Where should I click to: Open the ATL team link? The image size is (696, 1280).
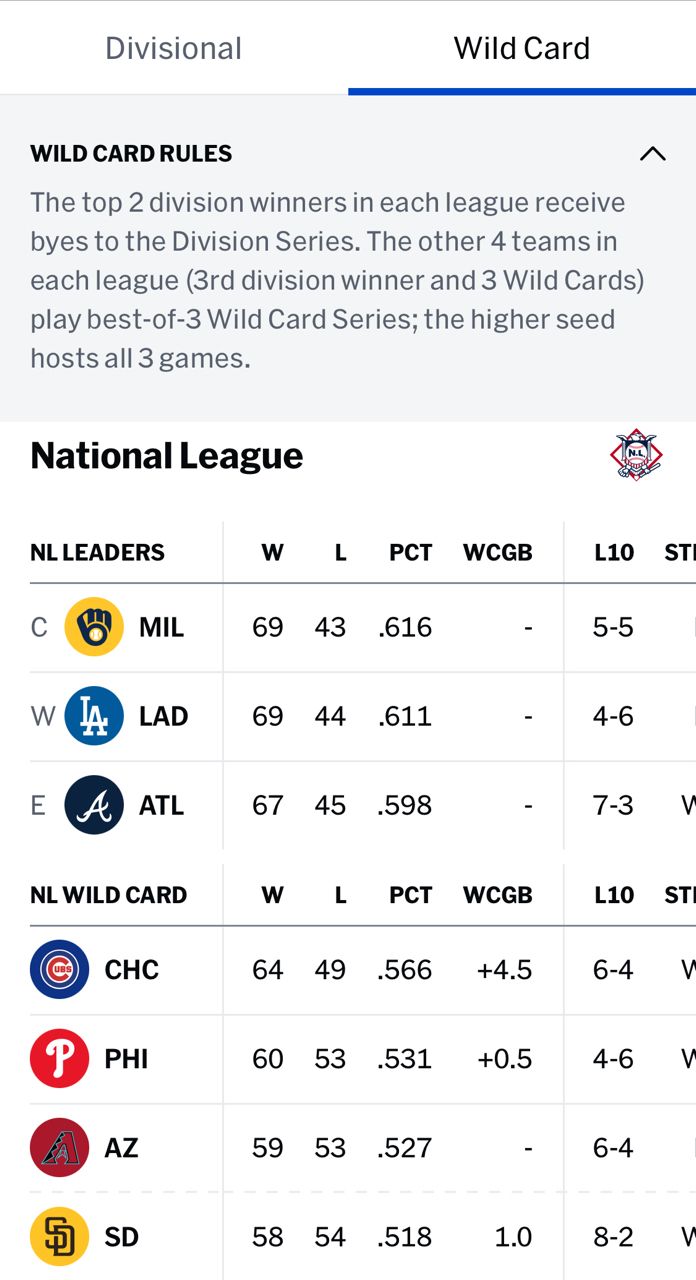(161, 805)
